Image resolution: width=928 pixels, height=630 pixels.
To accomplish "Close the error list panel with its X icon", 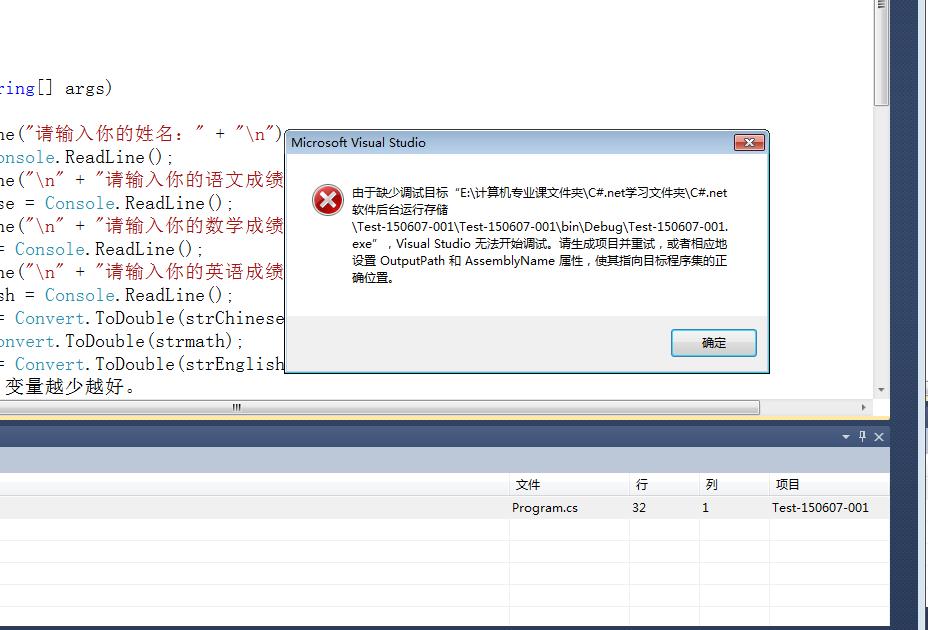I will 879,437.
